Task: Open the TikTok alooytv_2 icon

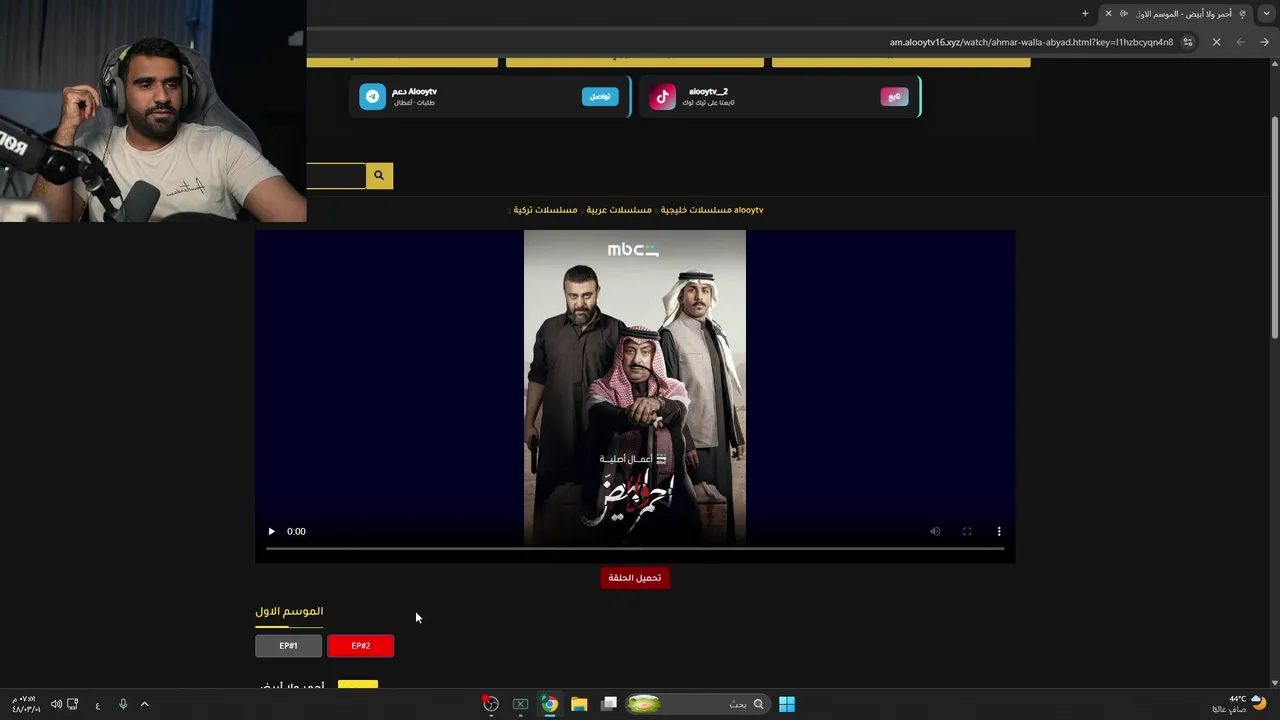Action: click(662, 96)
